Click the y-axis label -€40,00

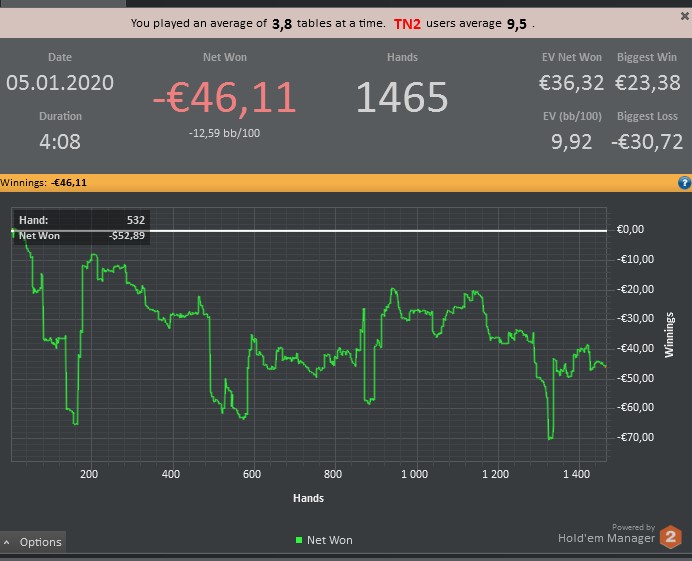click(636, 348)
